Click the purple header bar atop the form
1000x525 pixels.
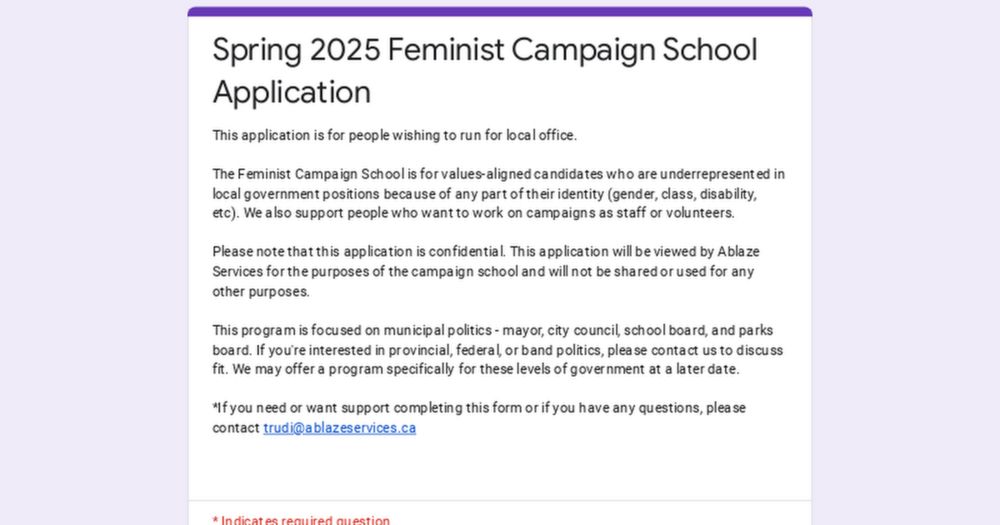tap(499, 11)
